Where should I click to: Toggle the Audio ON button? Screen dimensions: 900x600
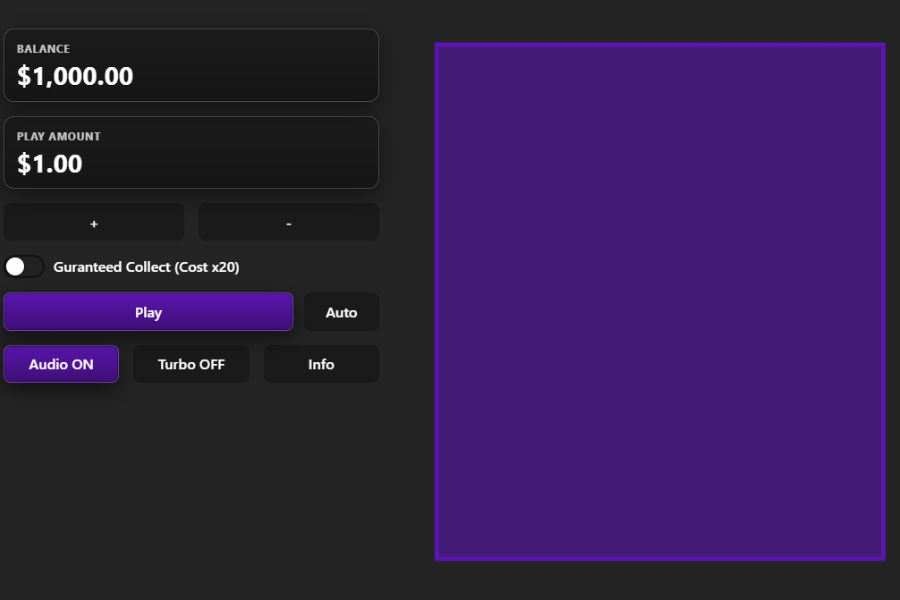pyautogui.click(x=61, y=364)
